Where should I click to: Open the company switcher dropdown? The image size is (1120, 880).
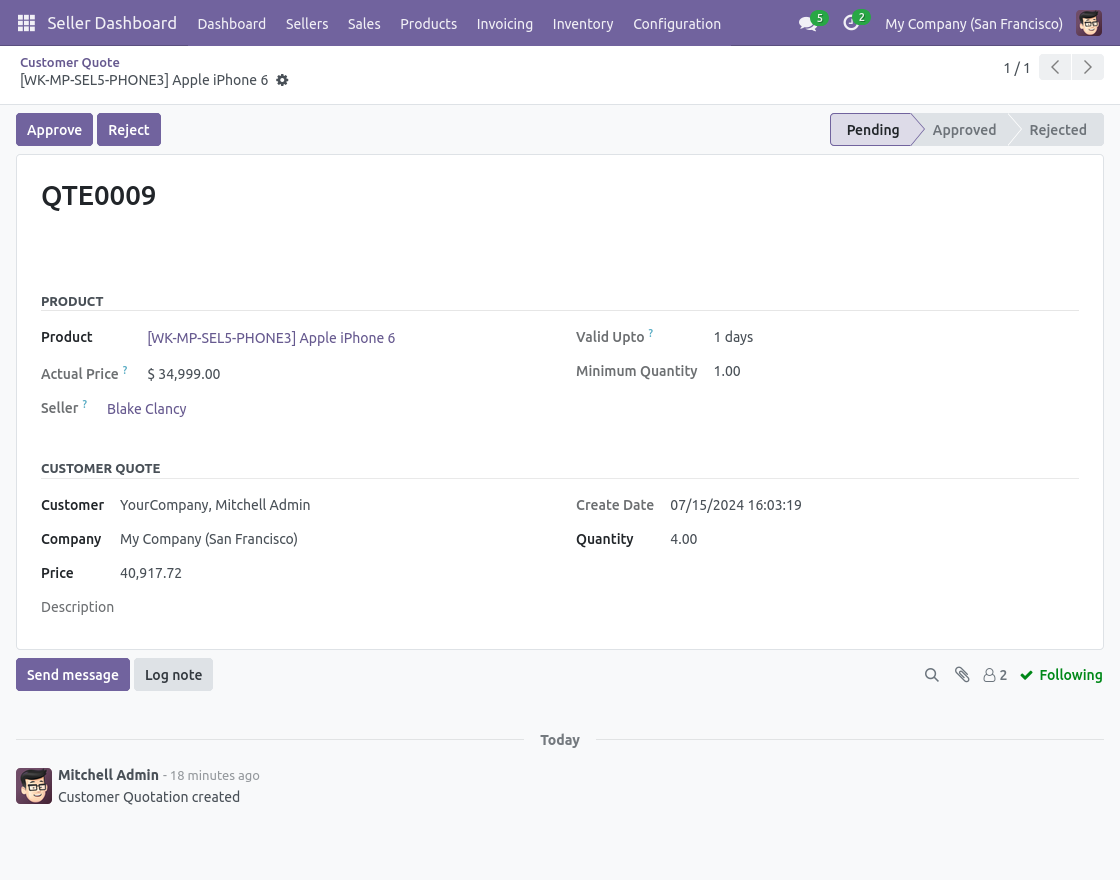973,23
